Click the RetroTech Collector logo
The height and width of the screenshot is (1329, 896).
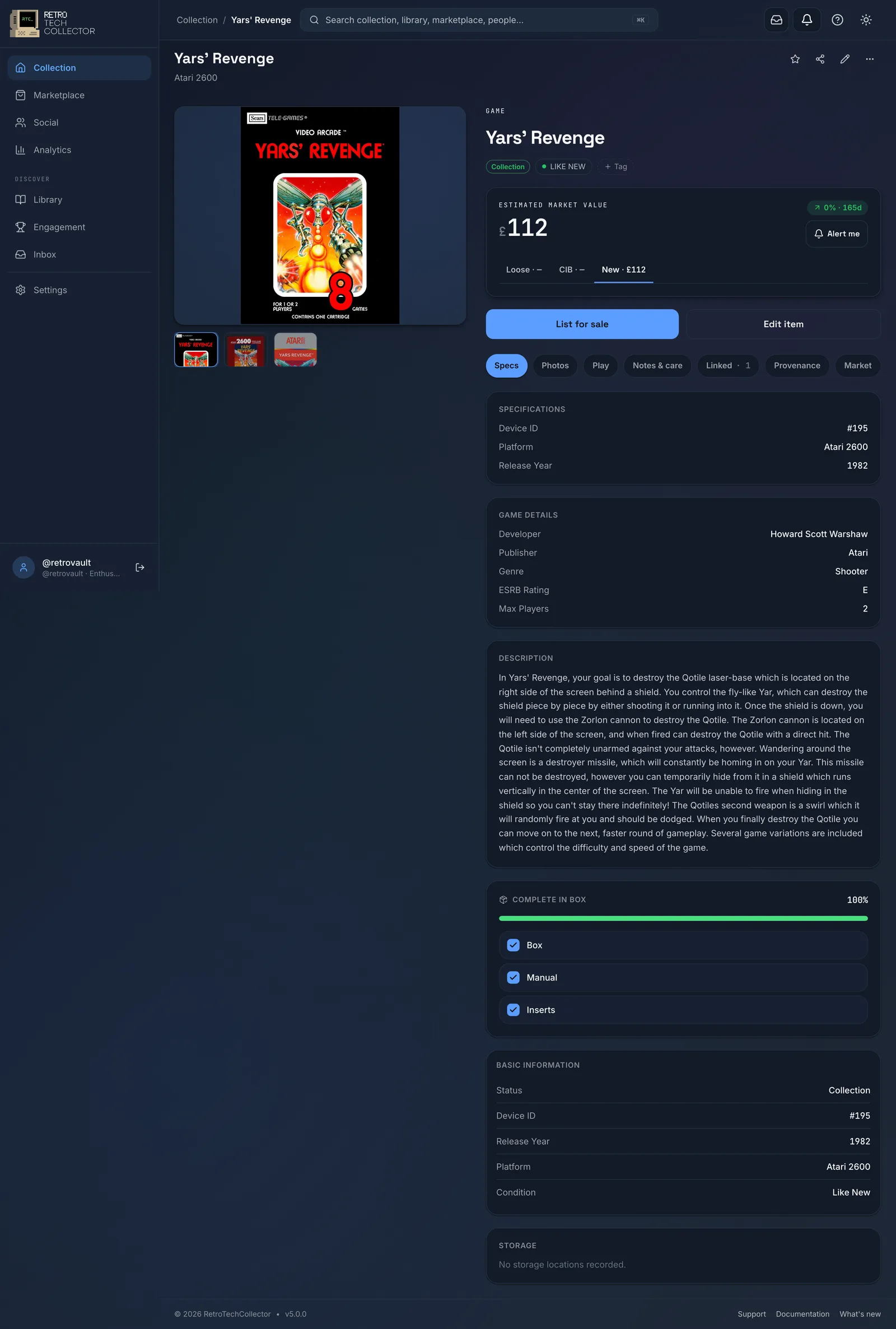coord(53,24)
